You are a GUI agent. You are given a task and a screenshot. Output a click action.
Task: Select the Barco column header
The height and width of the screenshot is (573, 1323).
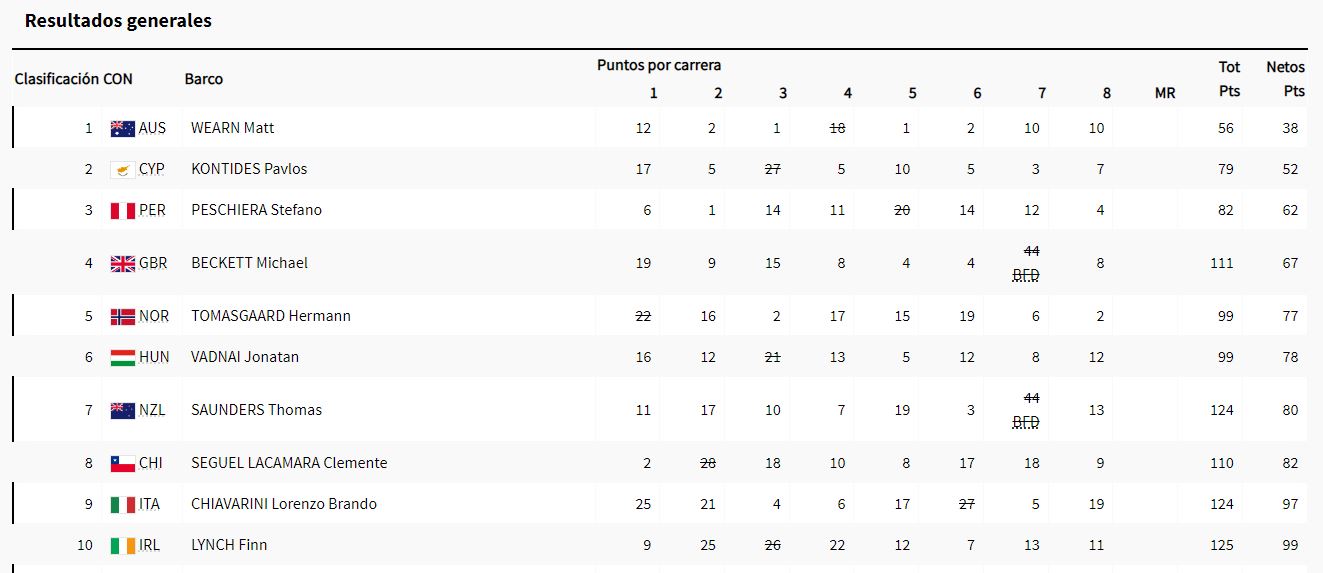click(x=204, y=79)
